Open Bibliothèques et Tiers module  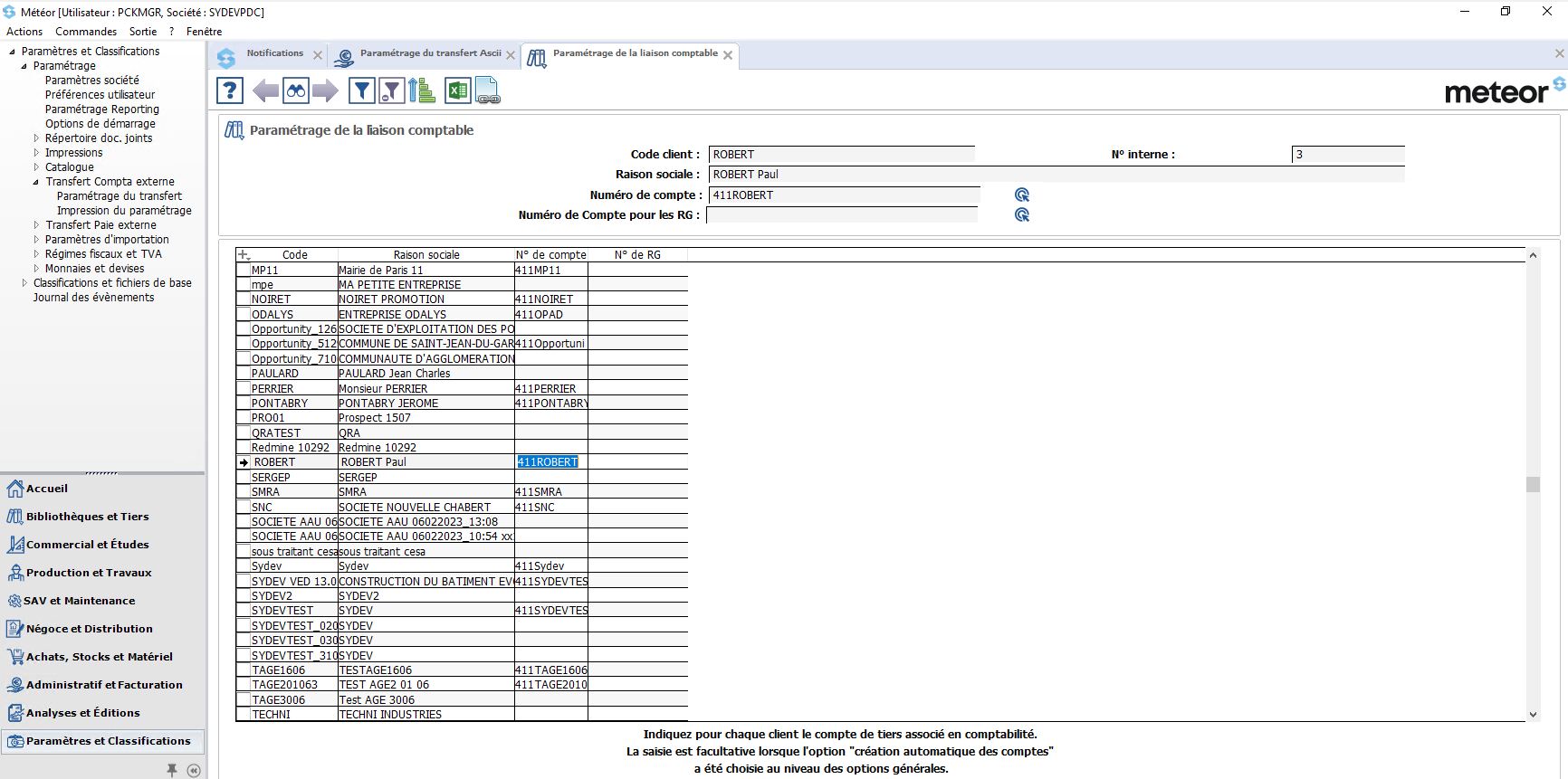(102, 517)
